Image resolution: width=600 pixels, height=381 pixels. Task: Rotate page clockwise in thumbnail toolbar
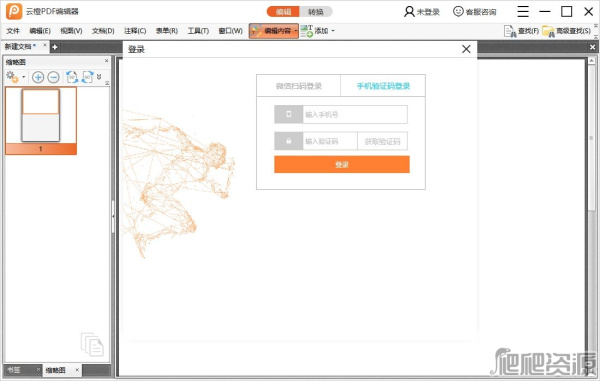pyautogui.click(x=88, y=77)
